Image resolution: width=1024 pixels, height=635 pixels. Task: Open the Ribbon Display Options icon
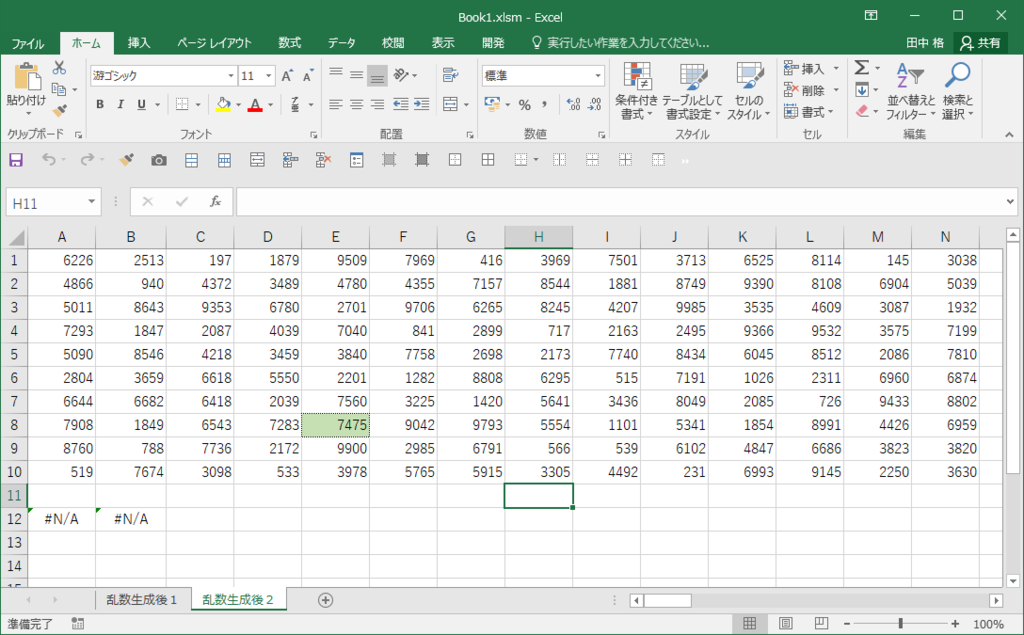coord(871,16)
